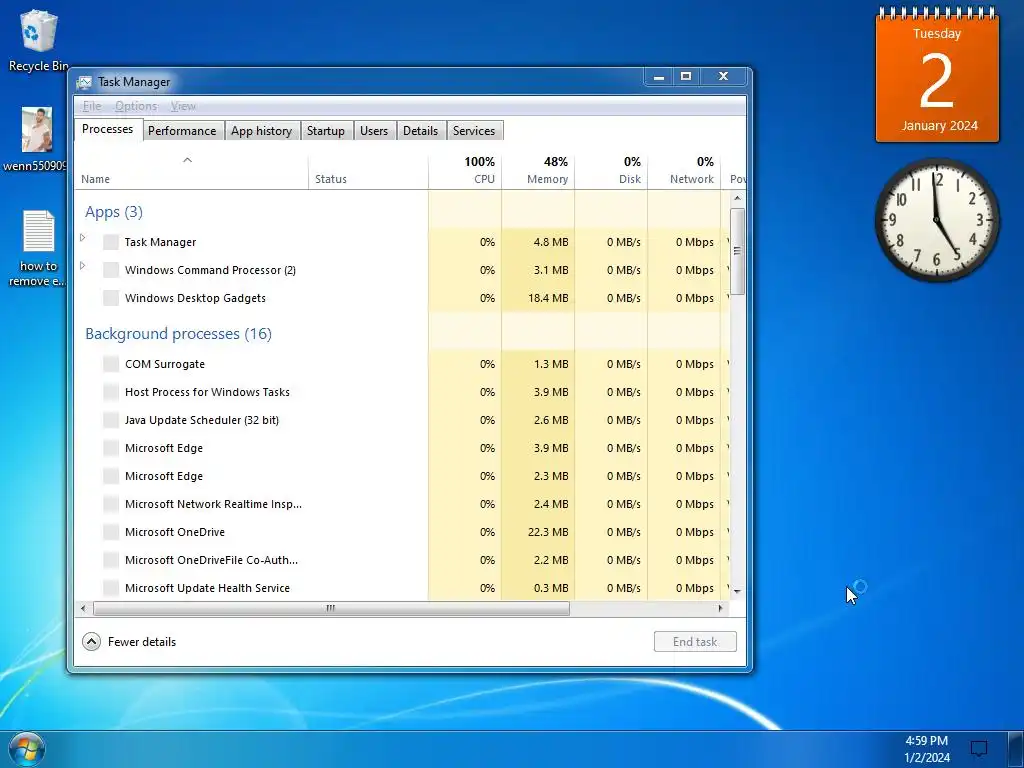Select Host Process for Windows Tasks

click(402, 392)
